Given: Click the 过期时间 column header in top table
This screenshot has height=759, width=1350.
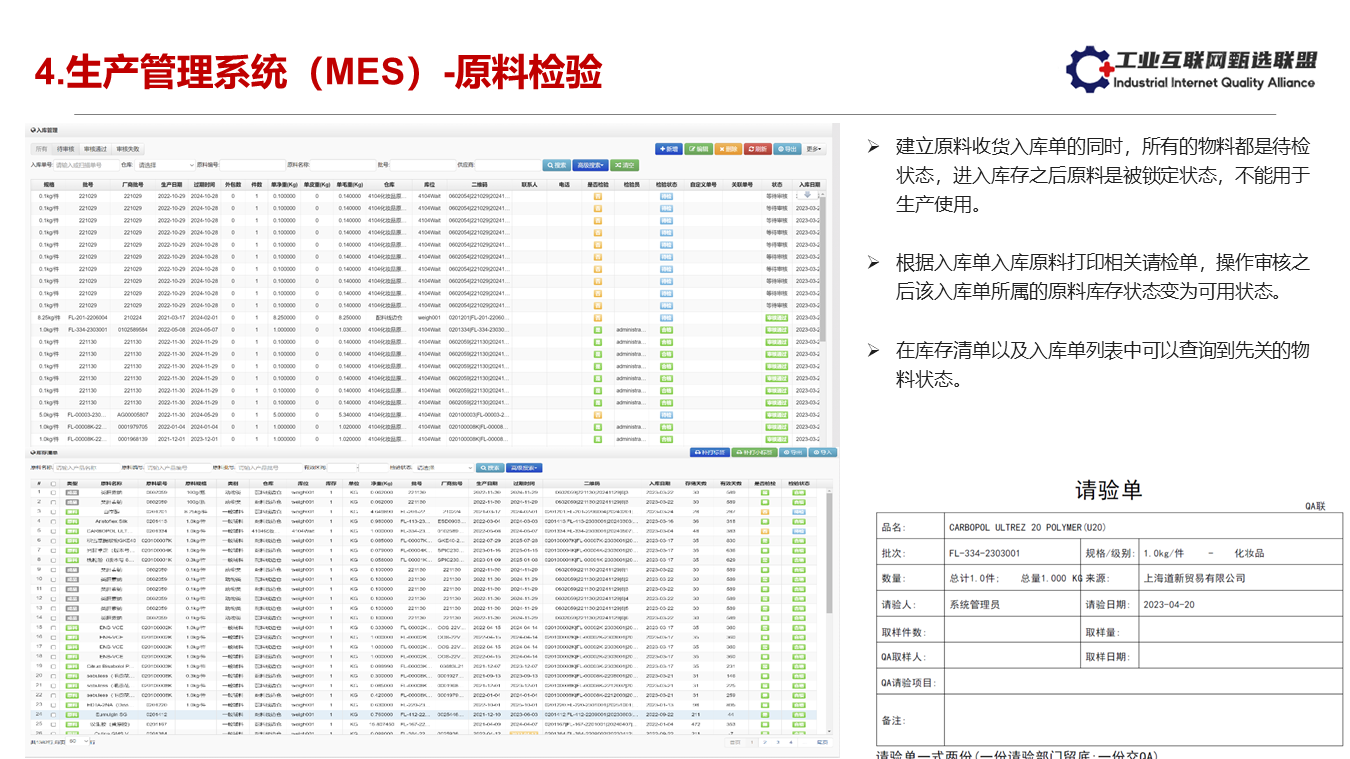Looking at the screenshot, I should pos(204,184).
